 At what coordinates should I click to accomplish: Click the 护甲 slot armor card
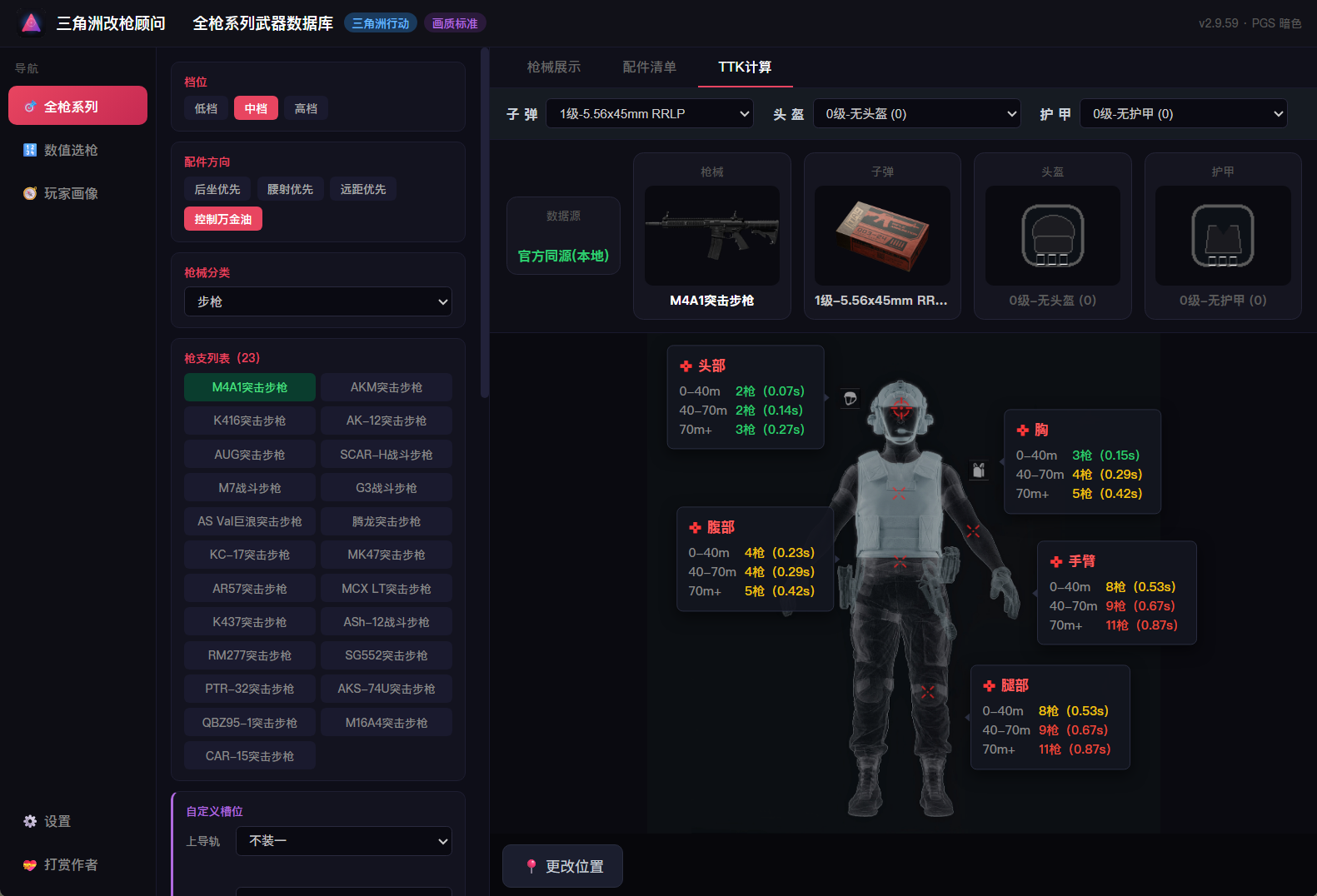tap(1223, 236)
